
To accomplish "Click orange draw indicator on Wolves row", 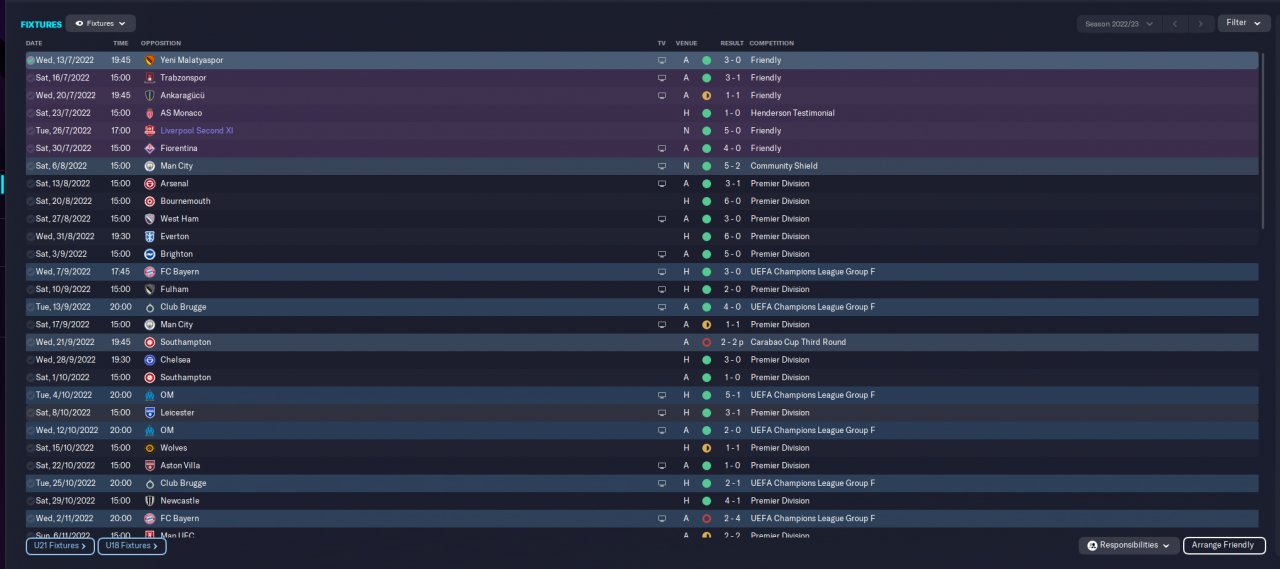I will click(x=706, y=448).
